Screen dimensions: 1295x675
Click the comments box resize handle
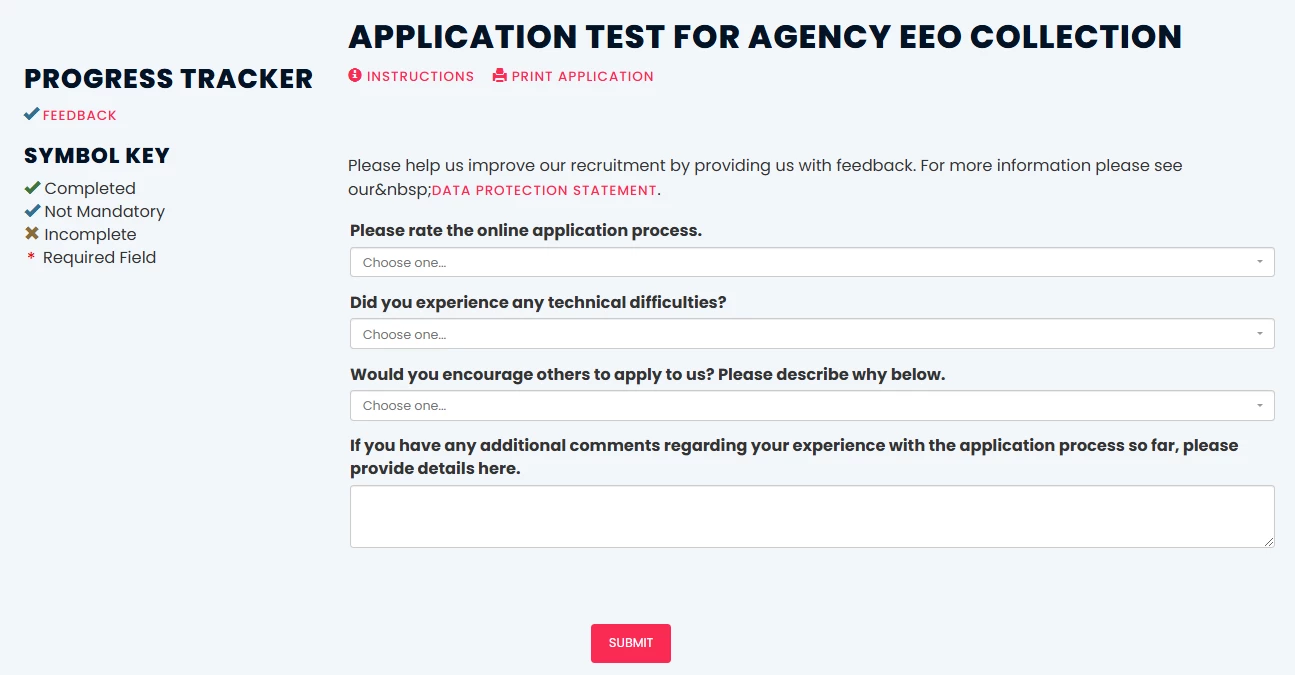coord(1268,541)
